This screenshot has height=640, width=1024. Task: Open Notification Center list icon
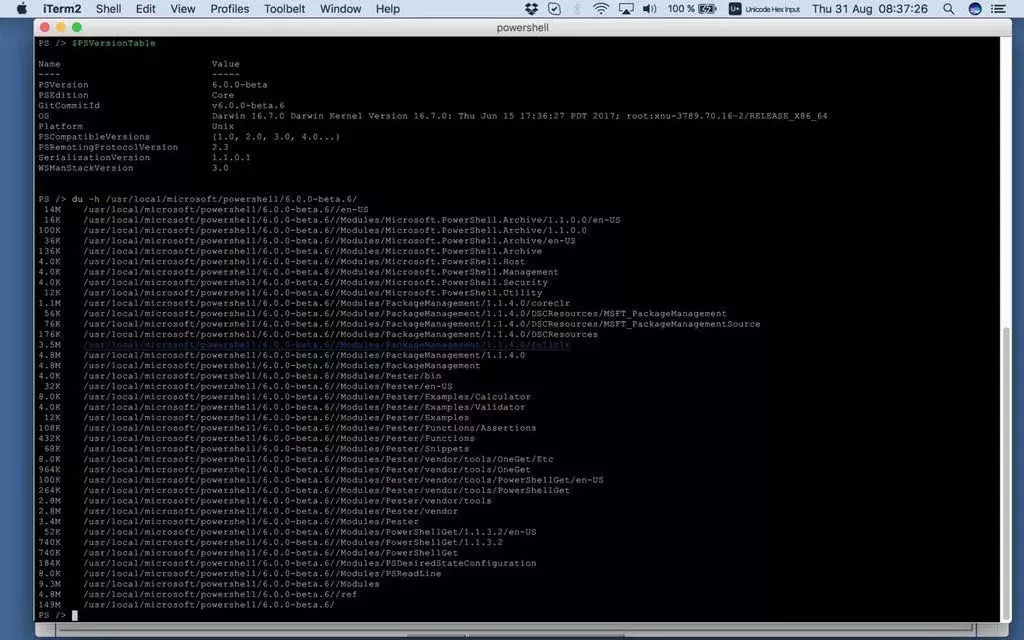999,8
